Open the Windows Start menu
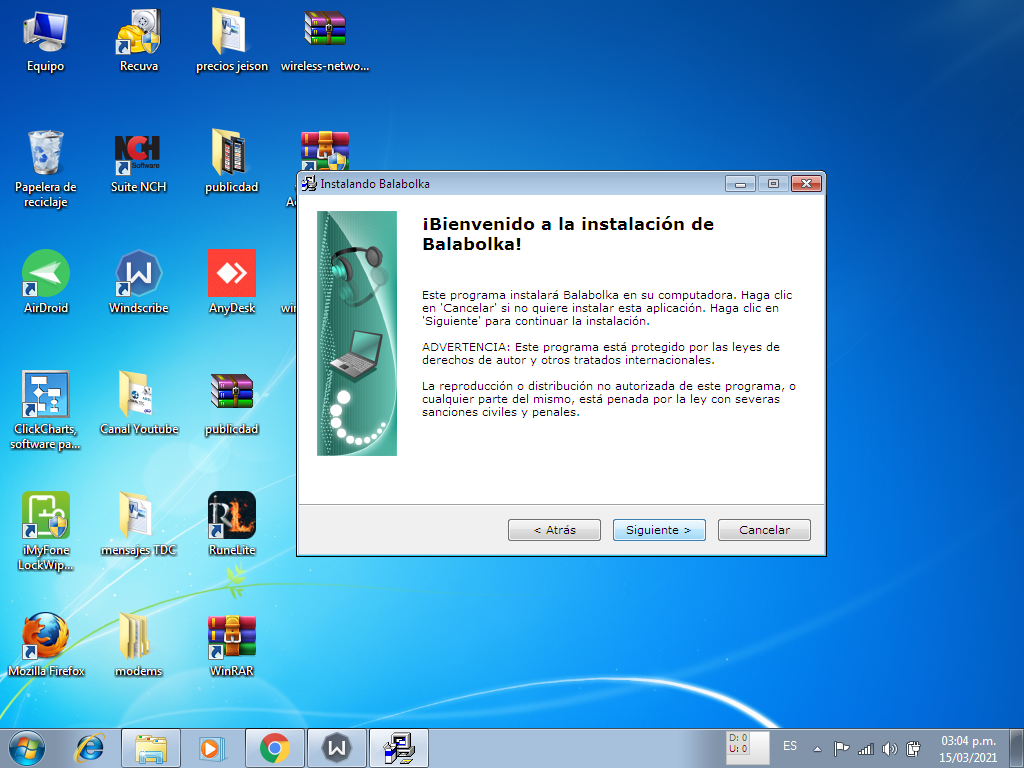 pos(27,748)
